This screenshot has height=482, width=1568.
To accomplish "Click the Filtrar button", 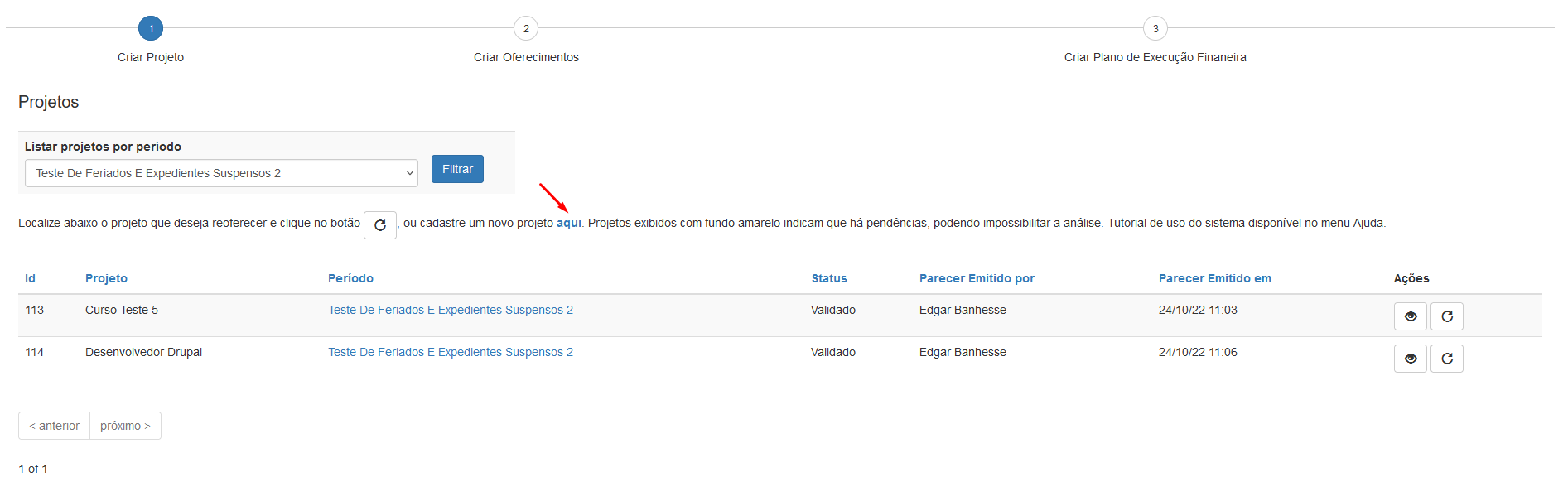I will click(457, 169).
